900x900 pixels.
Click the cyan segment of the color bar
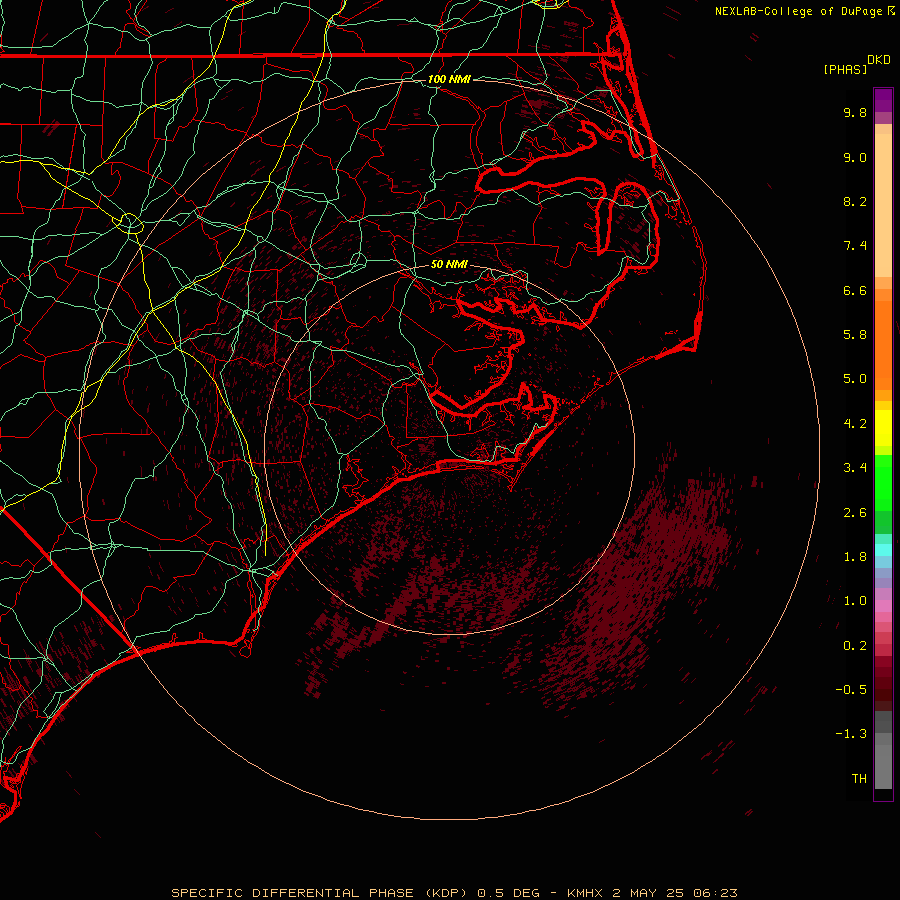click(x=883, y=550)
